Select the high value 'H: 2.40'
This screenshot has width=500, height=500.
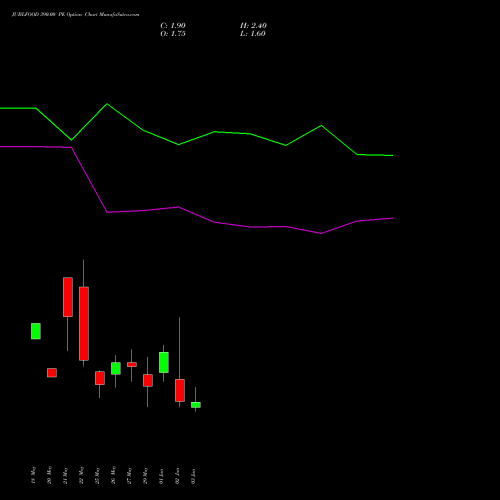coord(253,26)
